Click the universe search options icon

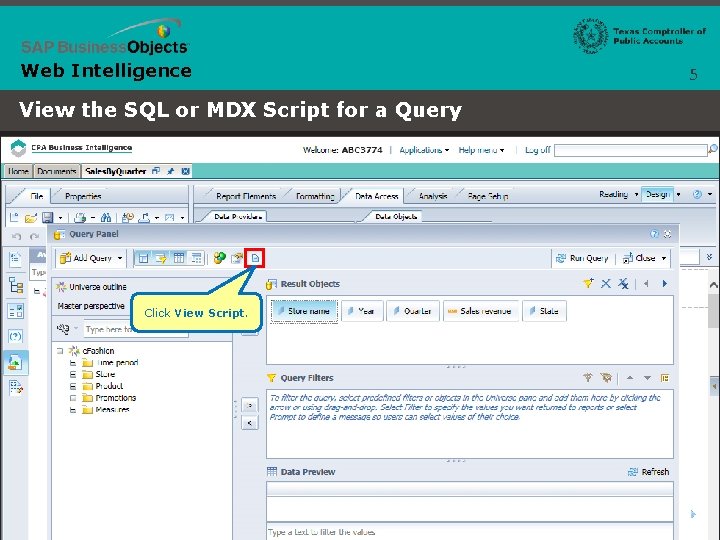[x=63, y=329]
